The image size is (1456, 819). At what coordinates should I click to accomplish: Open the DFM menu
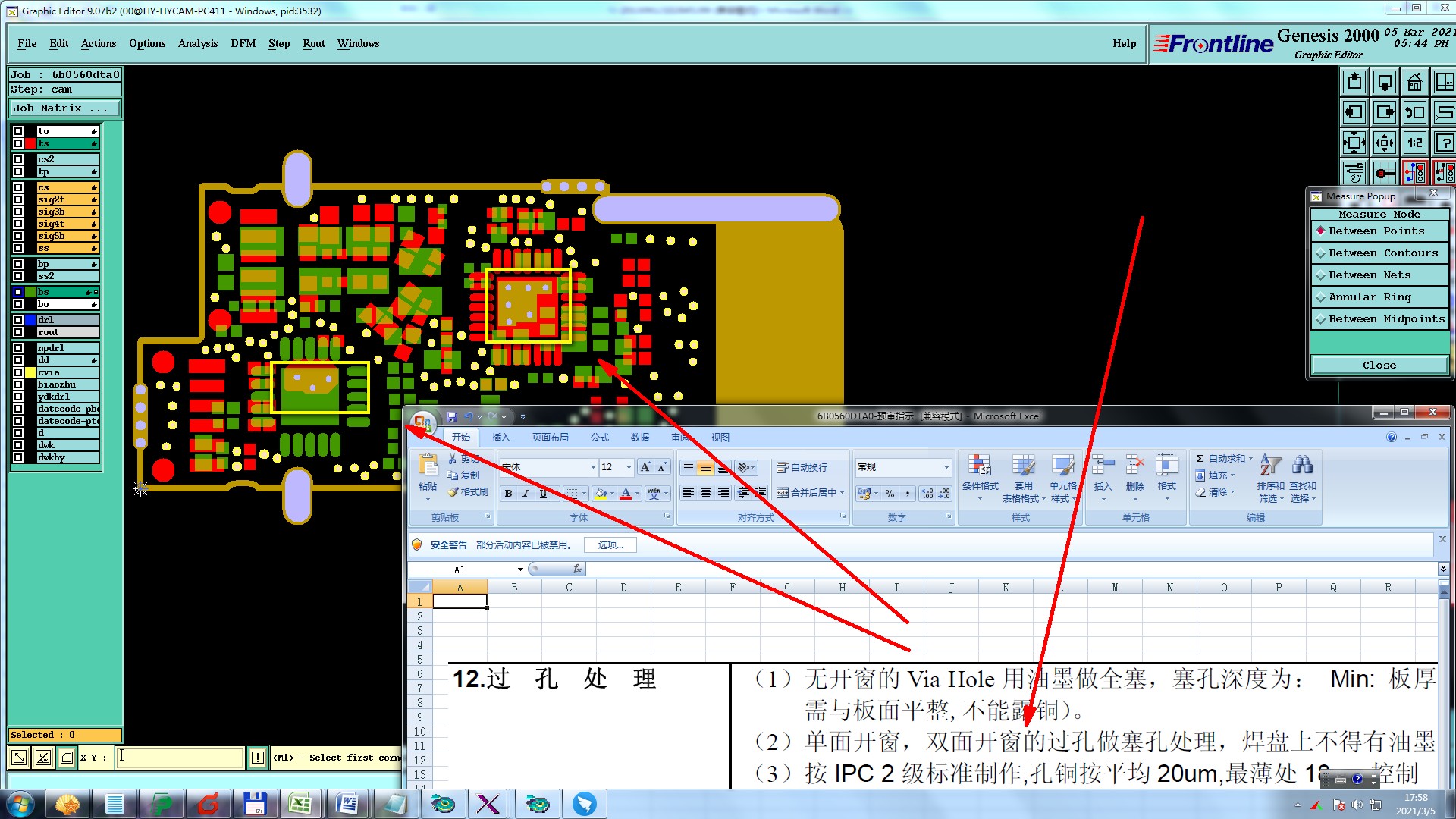coord(243,43)
